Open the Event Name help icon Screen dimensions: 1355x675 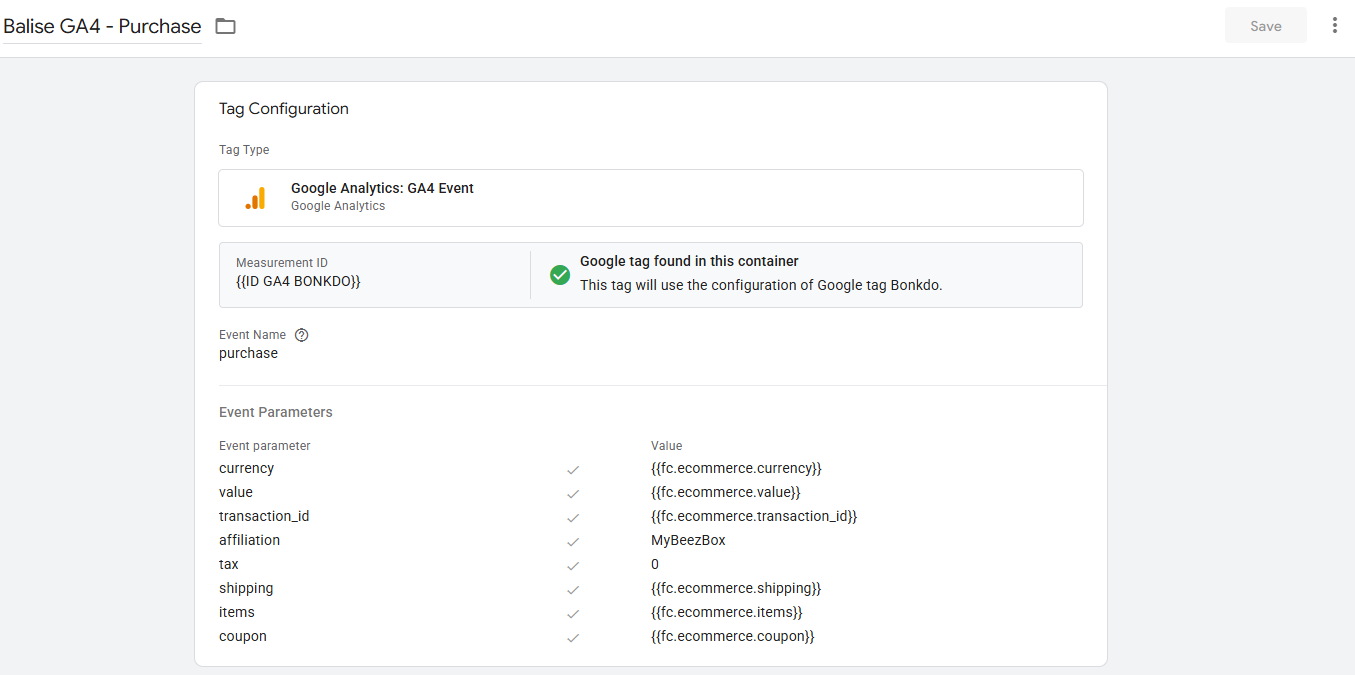pos(302,335)
